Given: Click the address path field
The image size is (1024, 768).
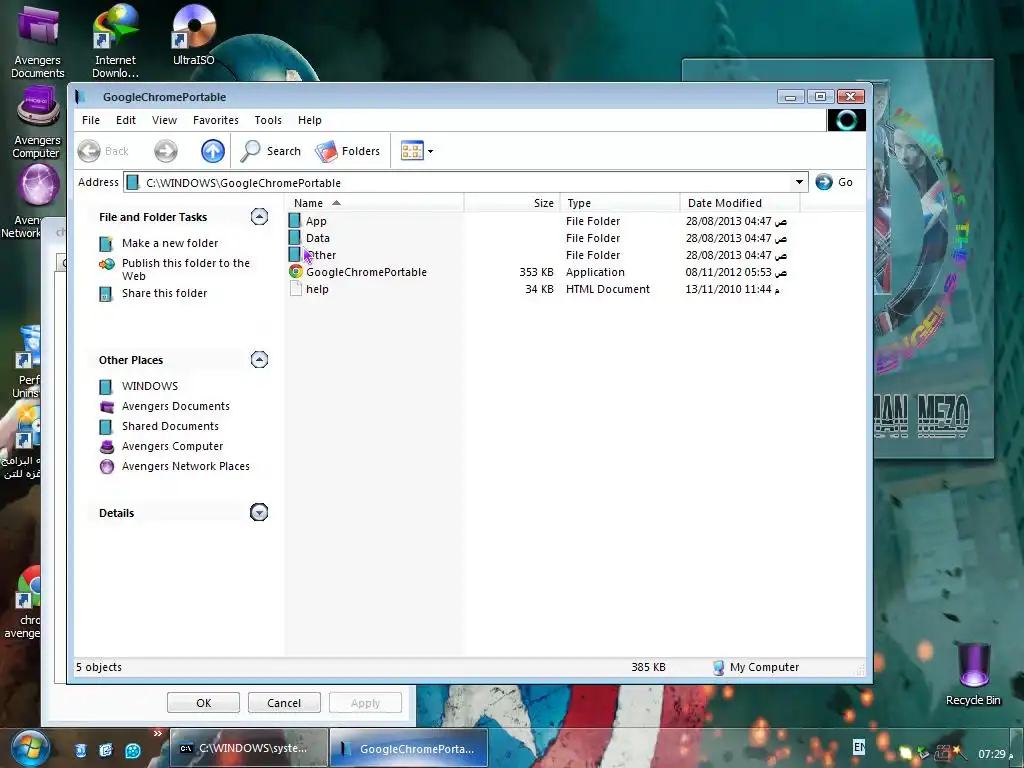Looking at the screenshot, I should coord(465,182).
